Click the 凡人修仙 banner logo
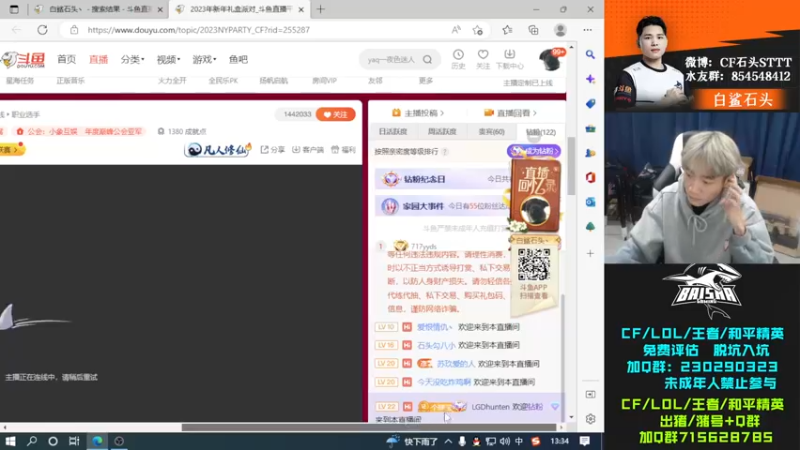Screen dimensions: 800x450 click(218, 149)
